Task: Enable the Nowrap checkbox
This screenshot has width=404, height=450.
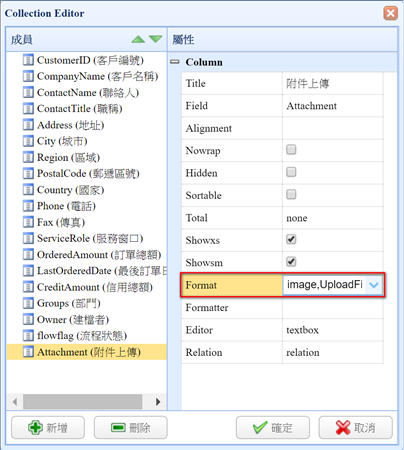Action: [x=291, y=150]
